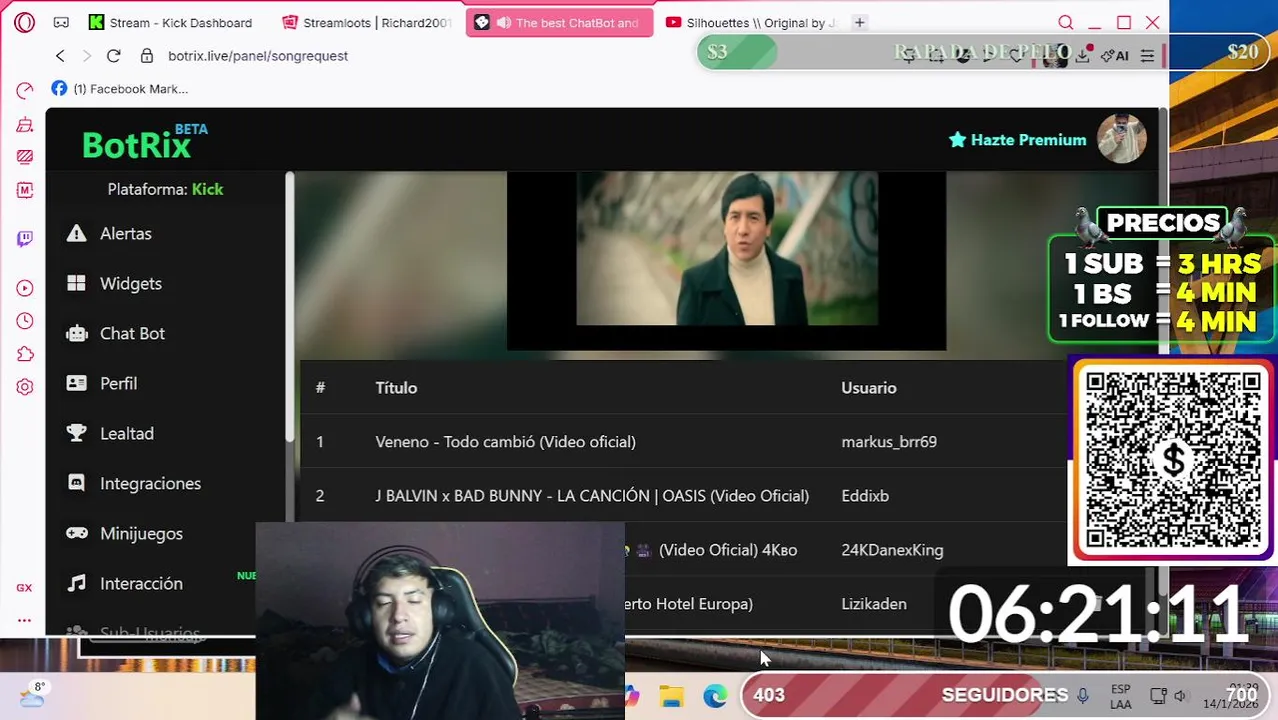This screenshot has width=1278, height=720.
Task: Click the Hazte Premium link
Action: (1017, 140)
